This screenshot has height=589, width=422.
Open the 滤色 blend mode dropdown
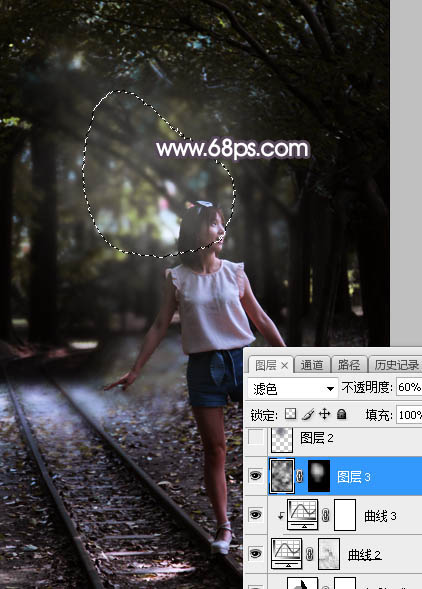click(292, 388)
